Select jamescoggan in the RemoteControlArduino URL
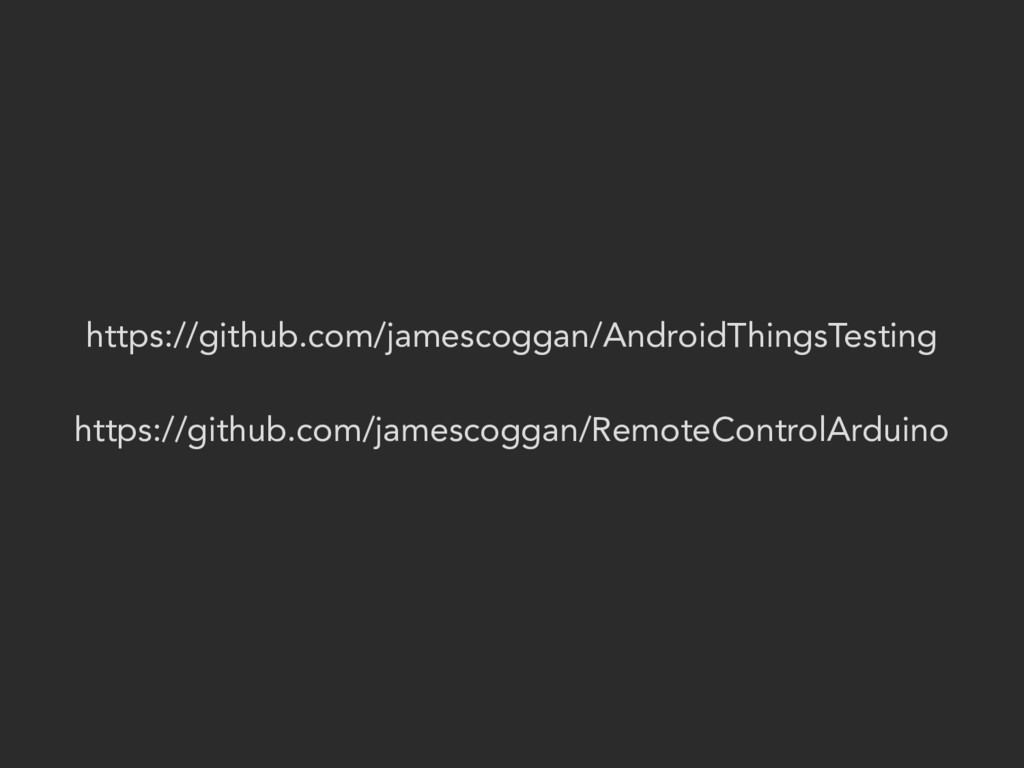 coord(475,431)
